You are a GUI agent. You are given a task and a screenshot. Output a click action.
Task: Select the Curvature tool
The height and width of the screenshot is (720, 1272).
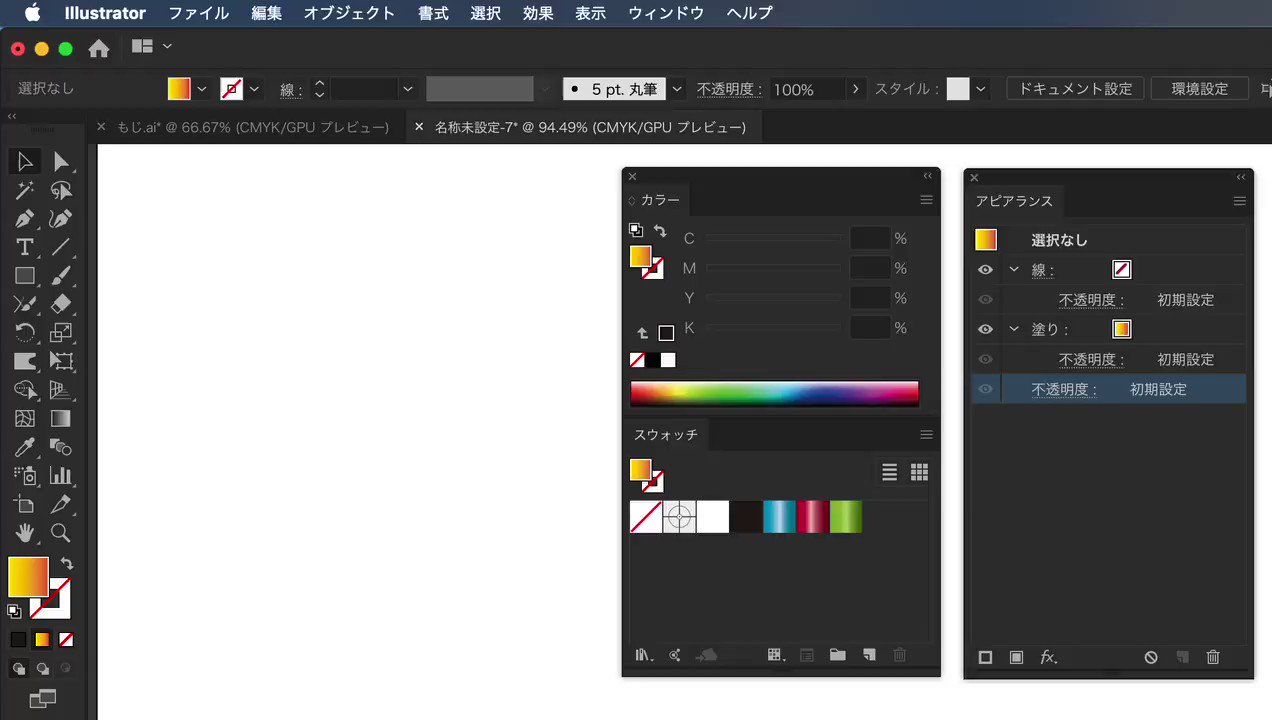pos(61,219)
